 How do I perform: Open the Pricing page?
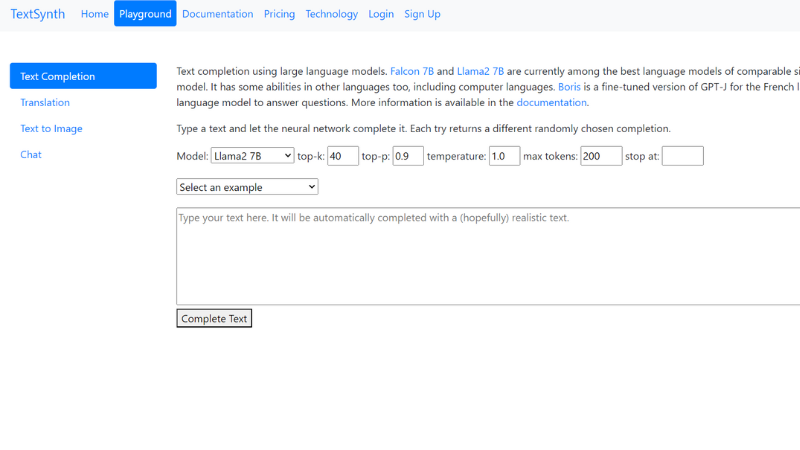click(279, 14)
